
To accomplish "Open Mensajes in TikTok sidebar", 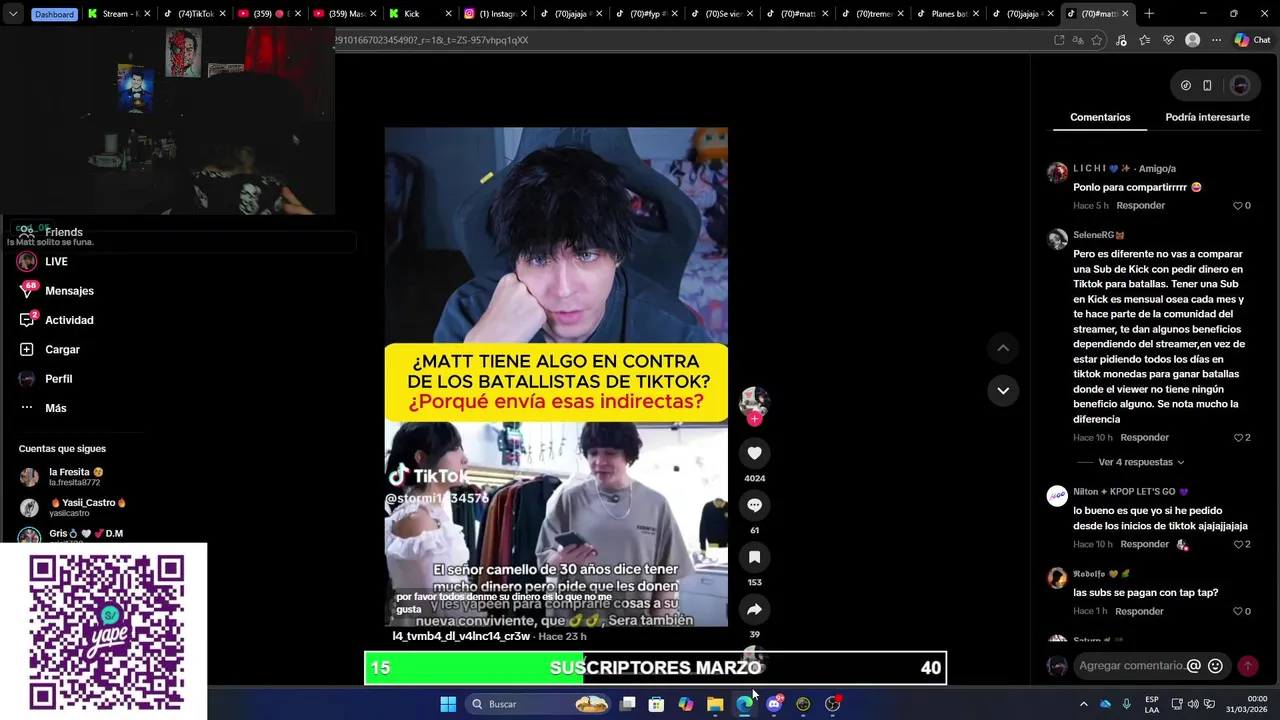I will (x=69, y=291).
